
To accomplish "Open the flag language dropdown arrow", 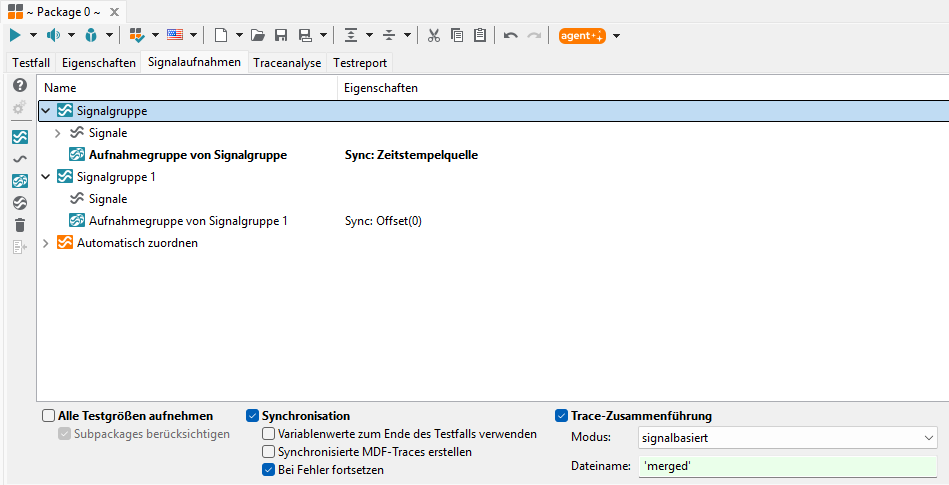I will pyautogui.click(x=193, y=36).
